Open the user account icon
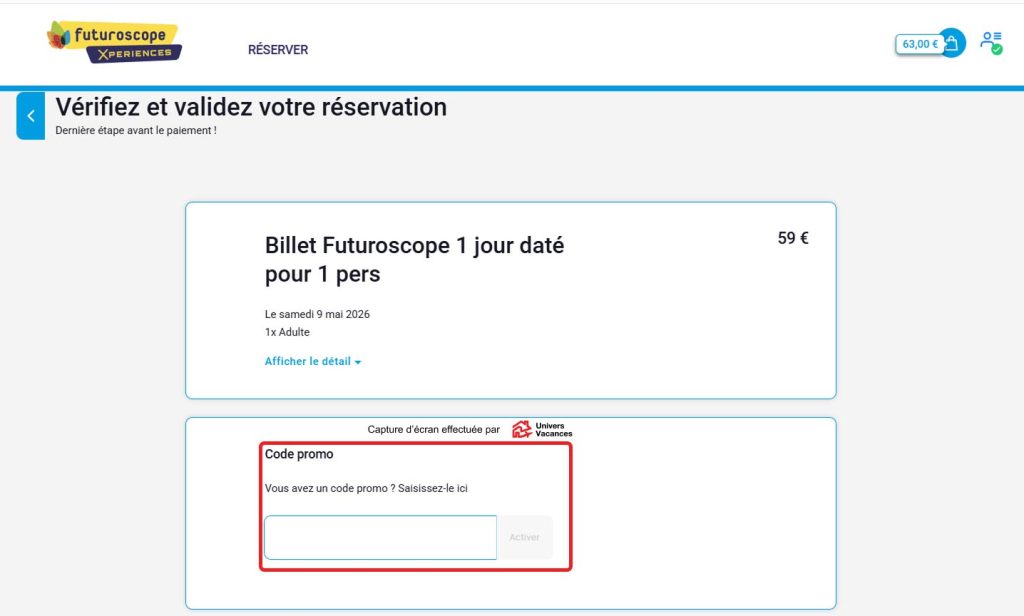 pos(990,42)
